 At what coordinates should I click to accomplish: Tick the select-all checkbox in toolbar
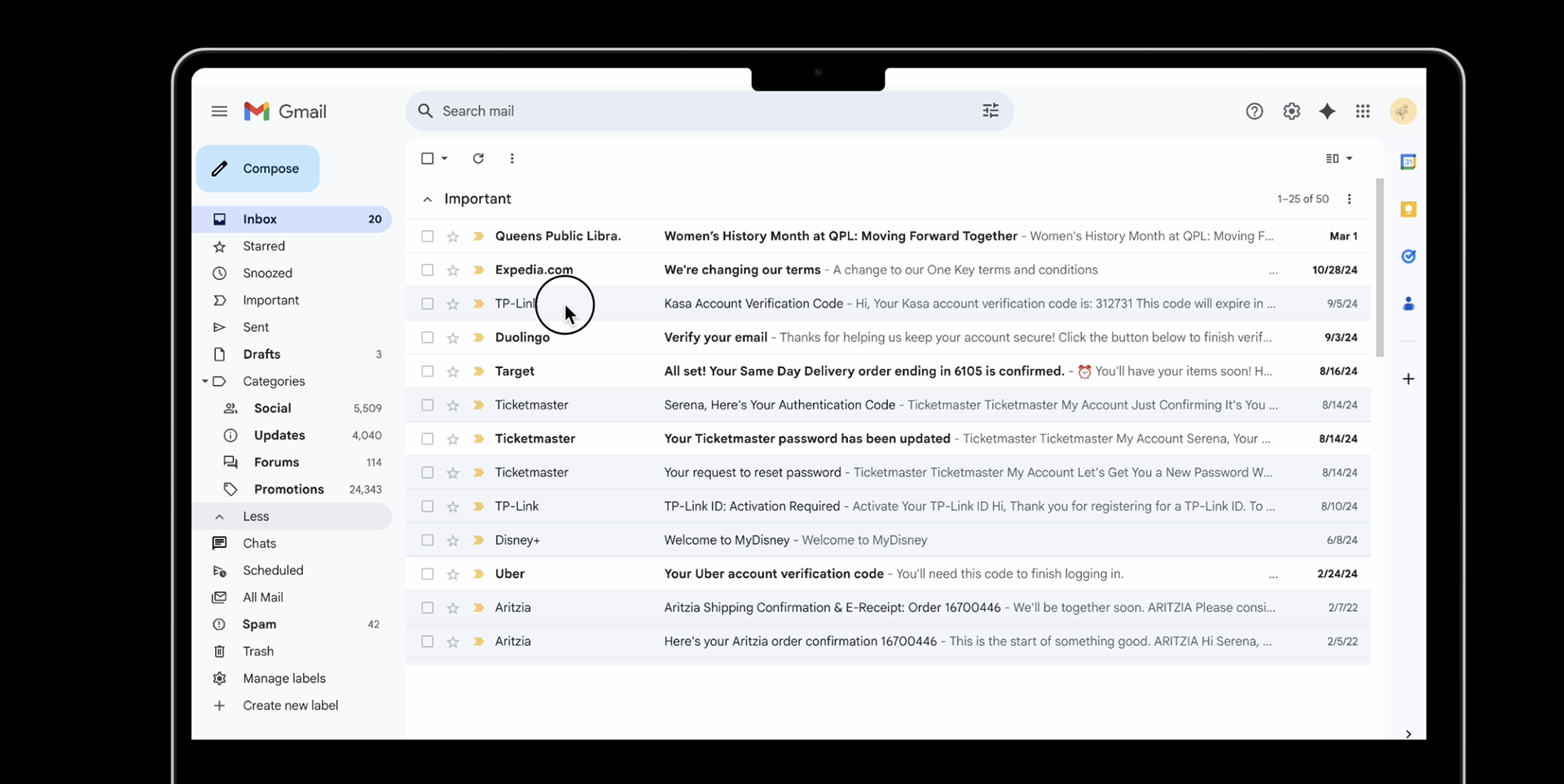pos(427,159)
